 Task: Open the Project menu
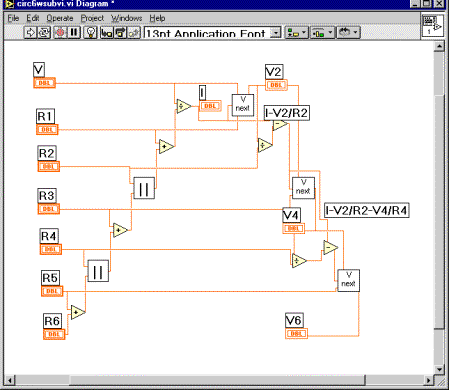click(92, 18)
